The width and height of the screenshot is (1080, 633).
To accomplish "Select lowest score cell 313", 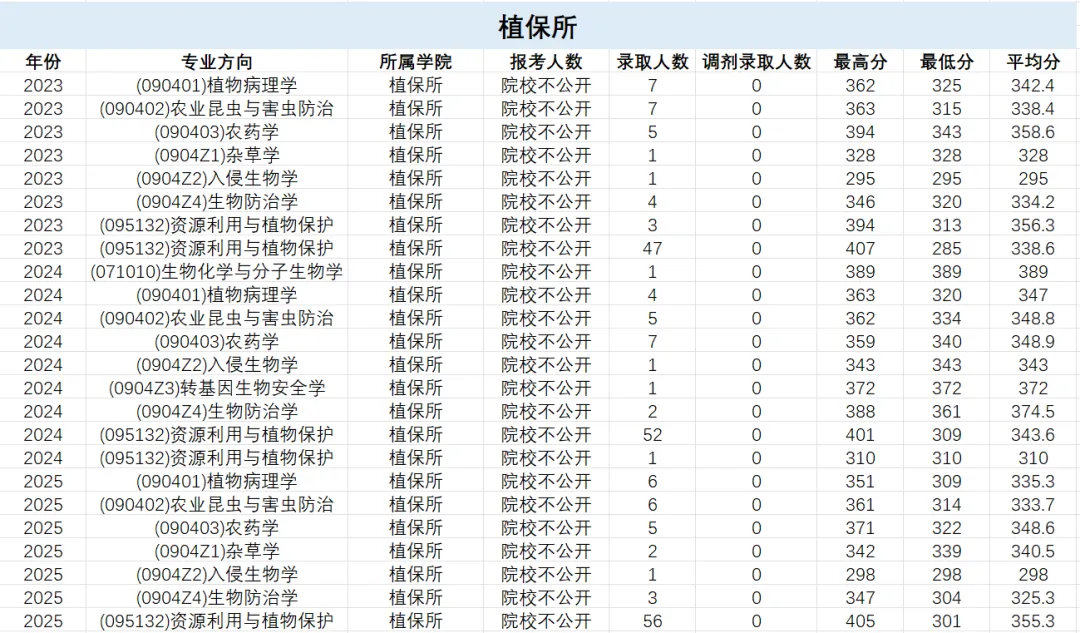I will point(946,225).
